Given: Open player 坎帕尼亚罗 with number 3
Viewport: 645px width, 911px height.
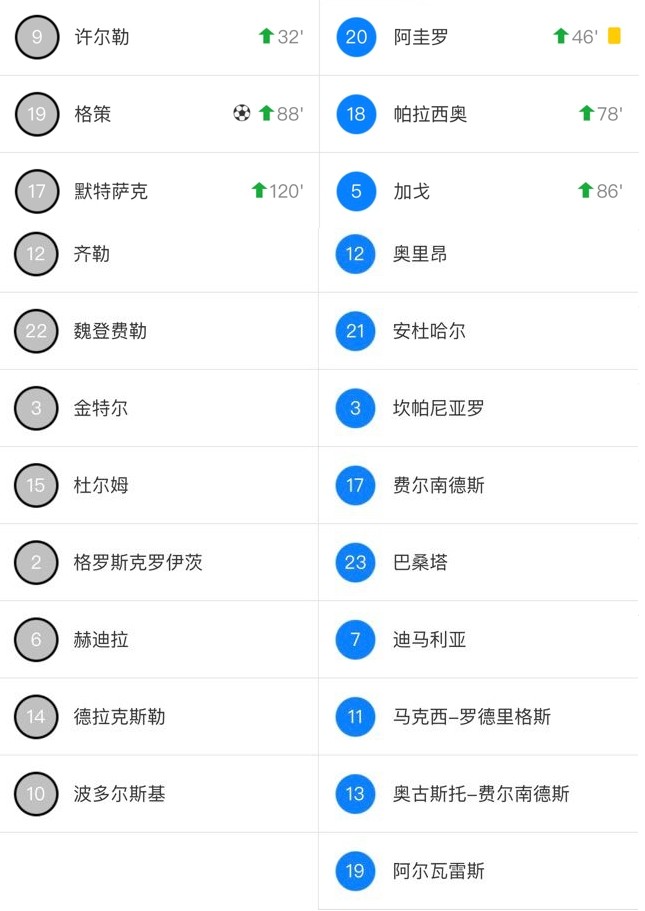Looking at the screenshot, I should pyautogui.click(x=439, y=408).
